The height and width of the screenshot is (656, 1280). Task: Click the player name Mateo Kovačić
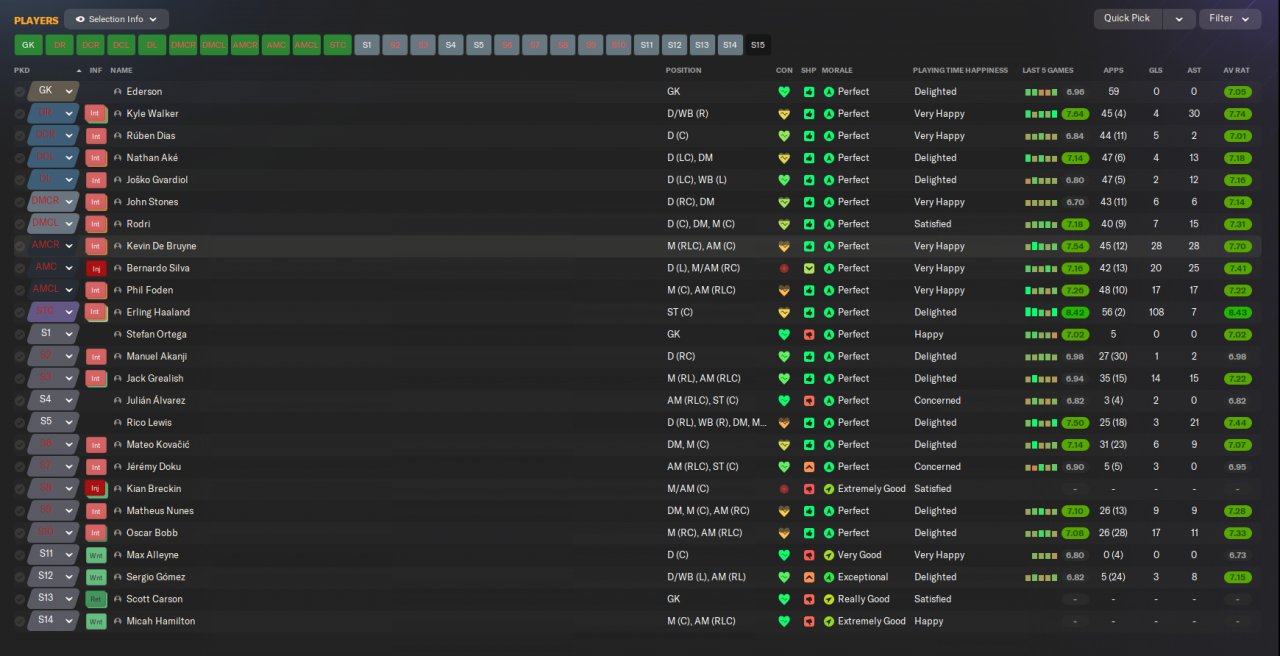click(158, 445)
